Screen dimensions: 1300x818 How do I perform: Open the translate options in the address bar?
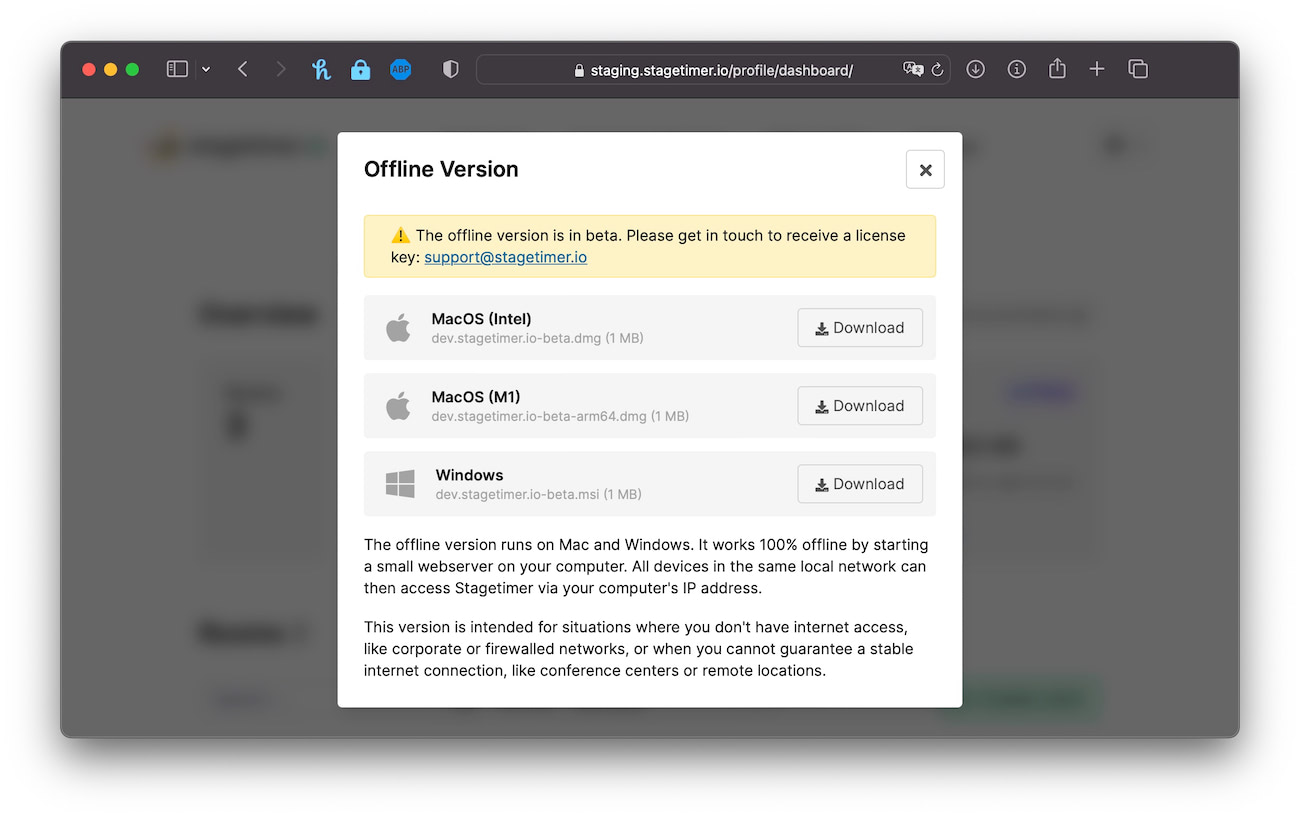(913, 69)
